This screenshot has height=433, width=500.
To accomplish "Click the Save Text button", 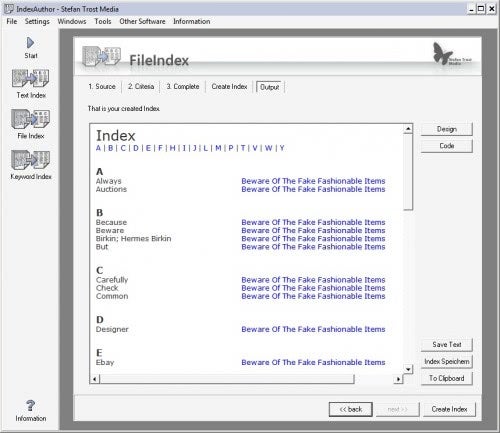I will tap(447, 344).
